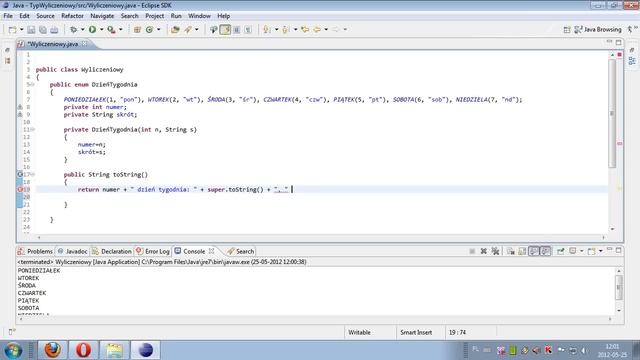Image resolution: width=640 pixels, height=360 pixels.
Task: Collapse the enum fold at line 5
Action: (x=33, y=85)
